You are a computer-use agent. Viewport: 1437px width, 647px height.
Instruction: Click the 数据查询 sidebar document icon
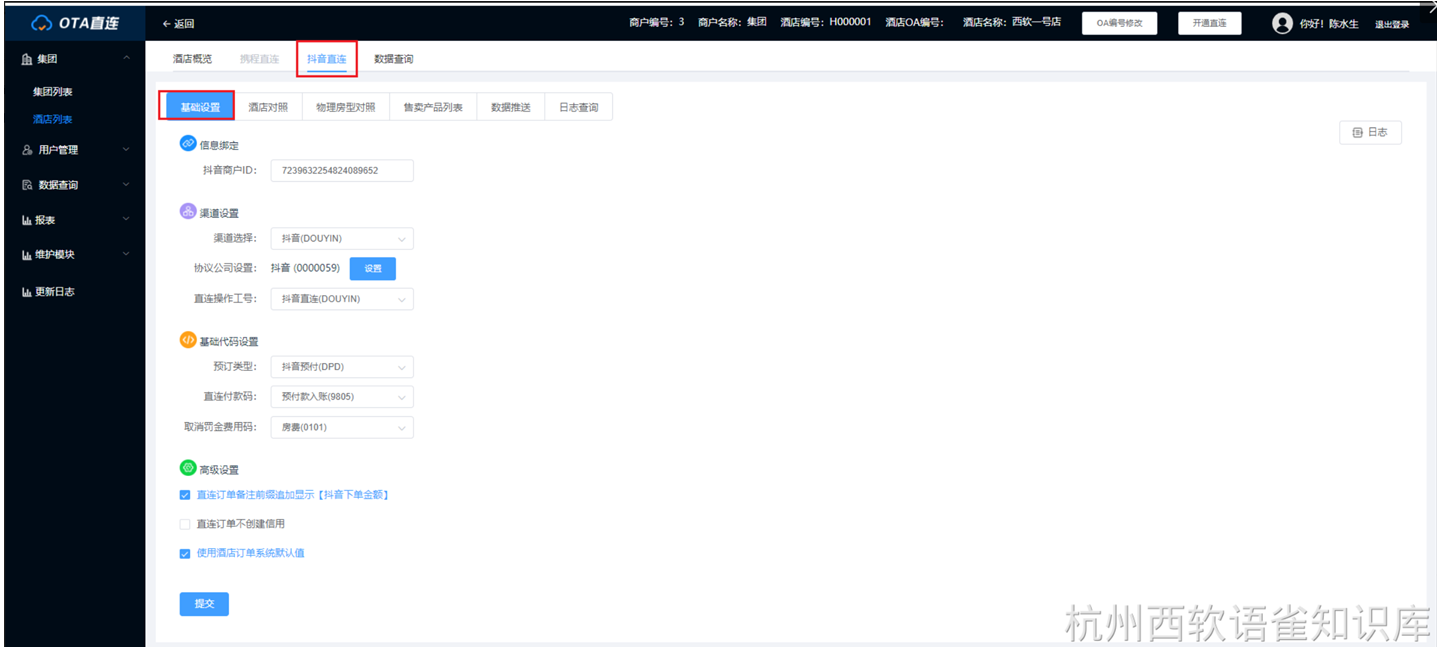27,185
